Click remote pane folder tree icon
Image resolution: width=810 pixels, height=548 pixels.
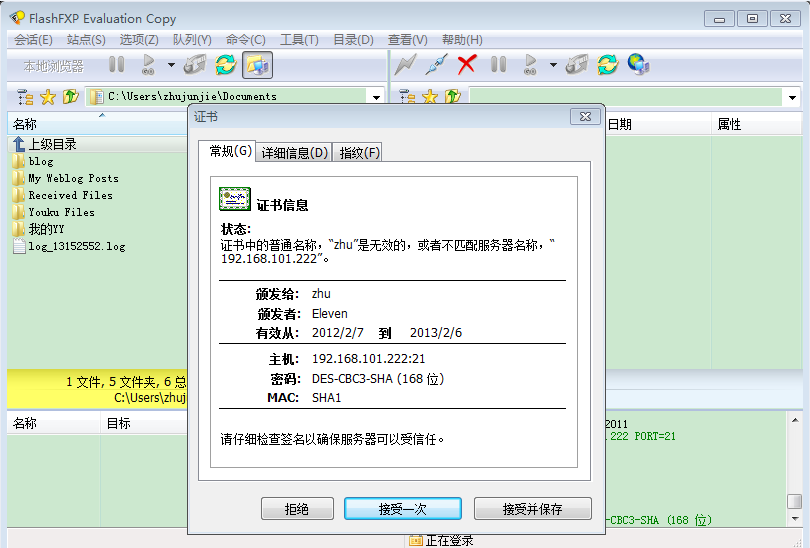coord(407,97)
